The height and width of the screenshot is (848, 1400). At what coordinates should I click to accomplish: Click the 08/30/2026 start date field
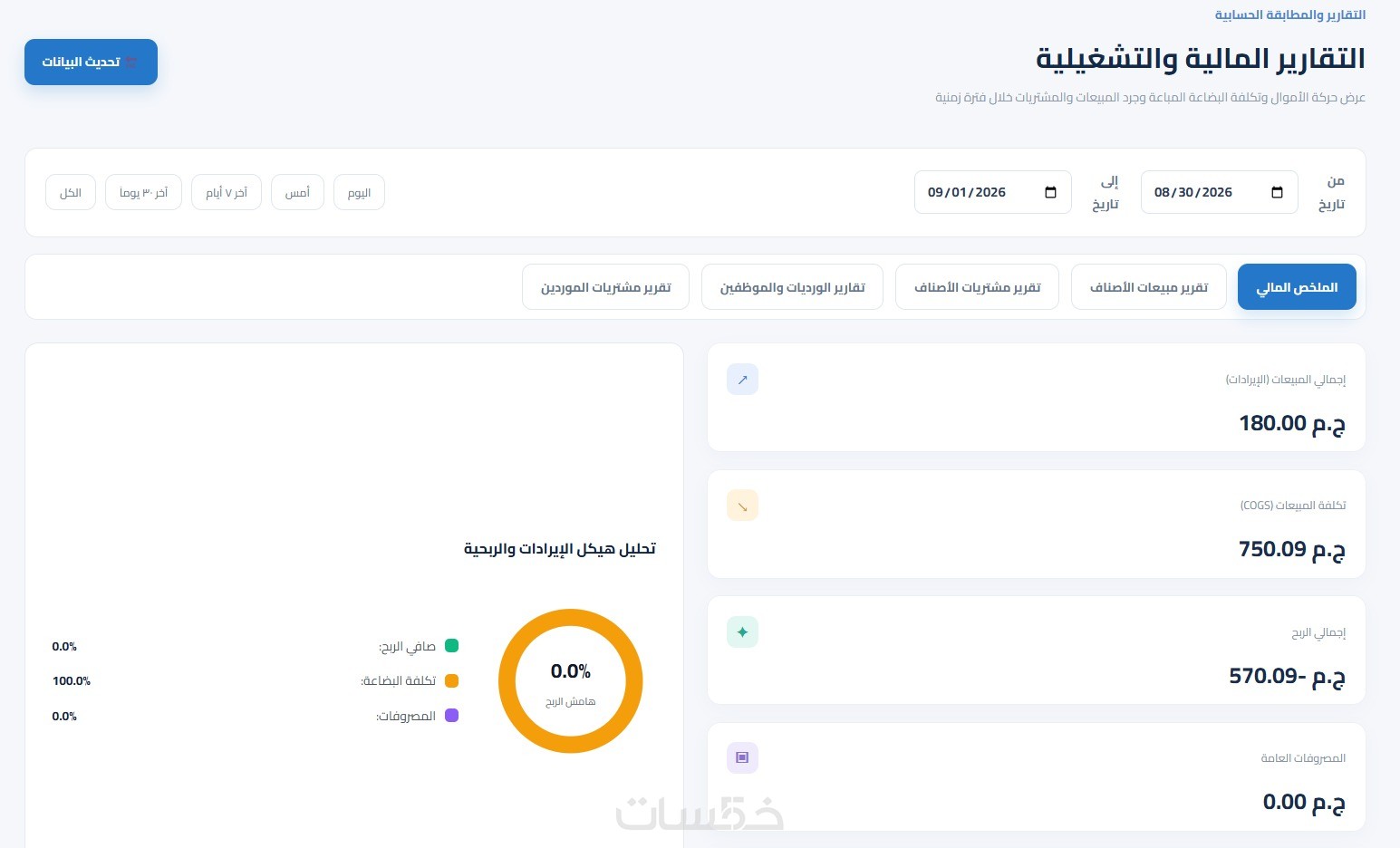coord(1219,192)
